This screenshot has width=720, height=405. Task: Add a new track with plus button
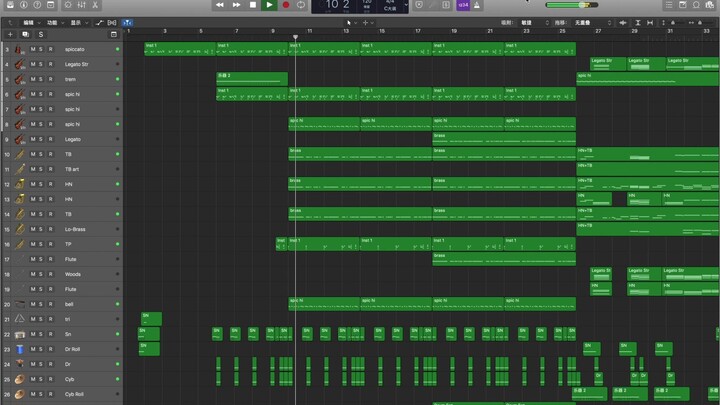click(10, 34)
